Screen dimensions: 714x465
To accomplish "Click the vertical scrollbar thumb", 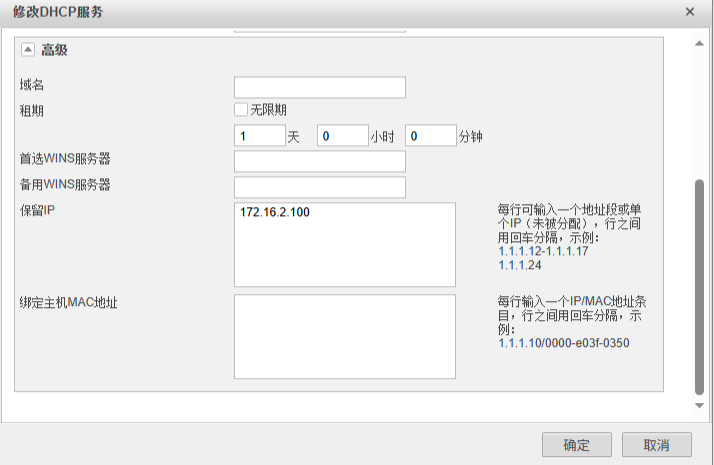I will (x=699, y=287).
